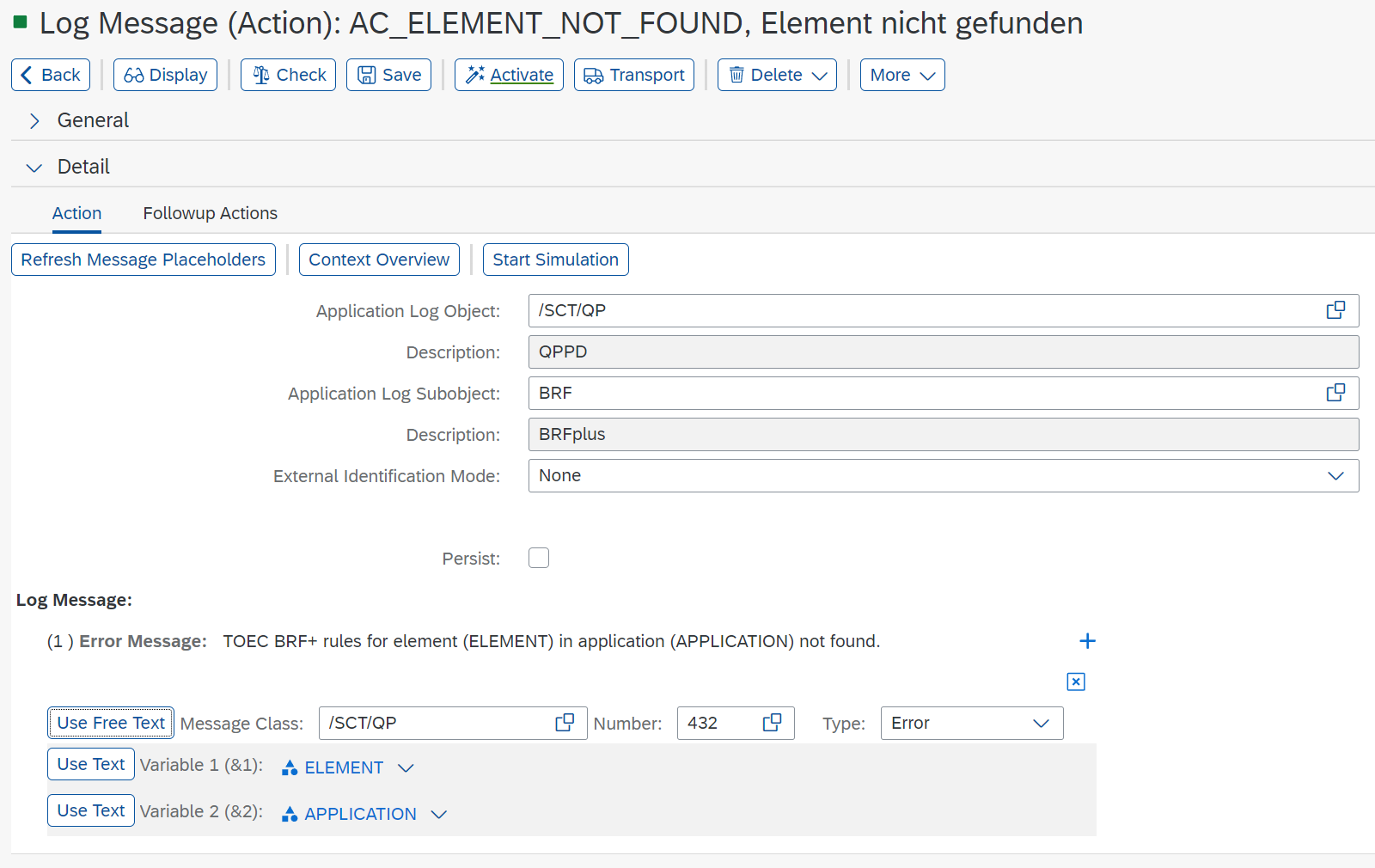Enable the Persist checkbox
Screen dimensions: 1375x868
[x=539, y=558]
